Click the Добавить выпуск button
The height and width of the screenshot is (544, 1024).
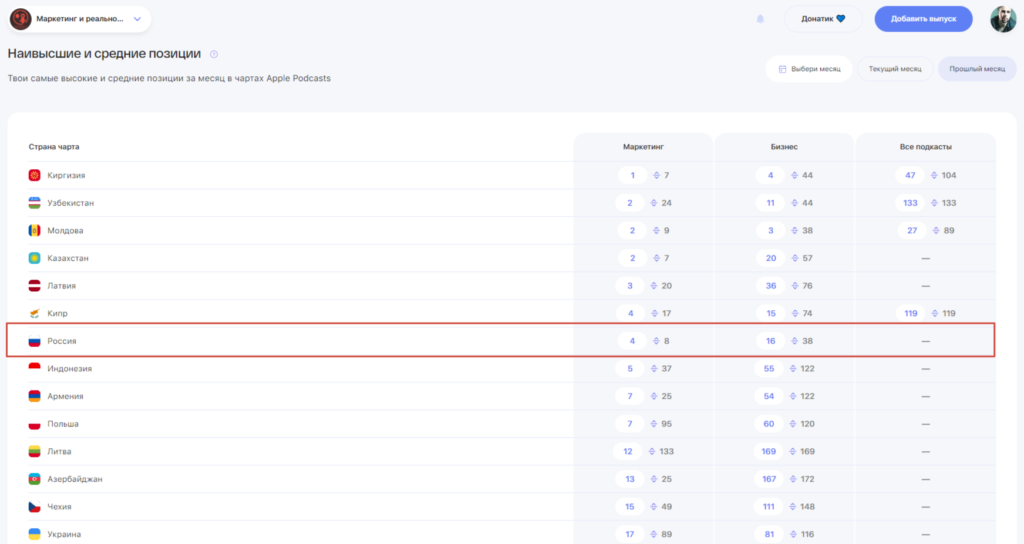[x=923, y=19]
